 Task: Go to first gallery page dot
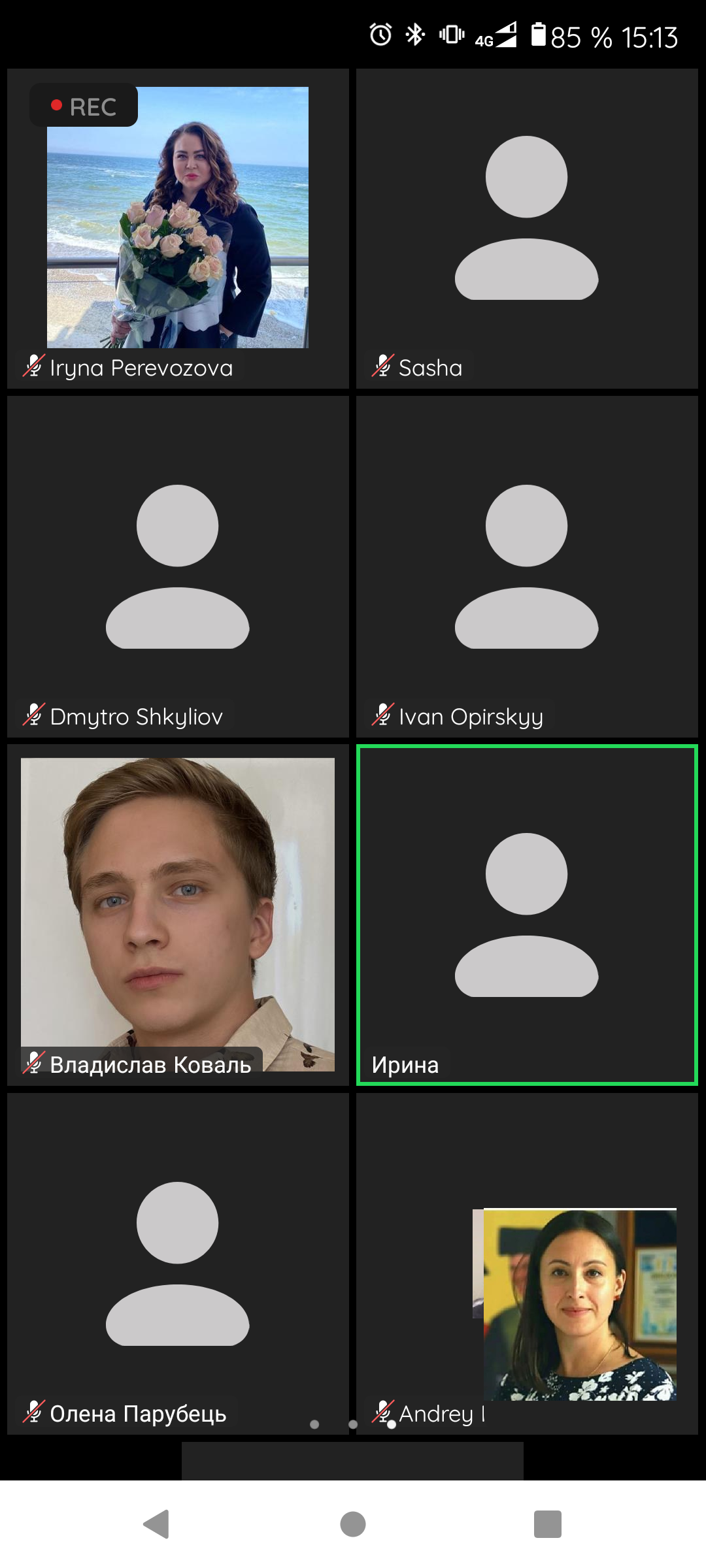314,1424
